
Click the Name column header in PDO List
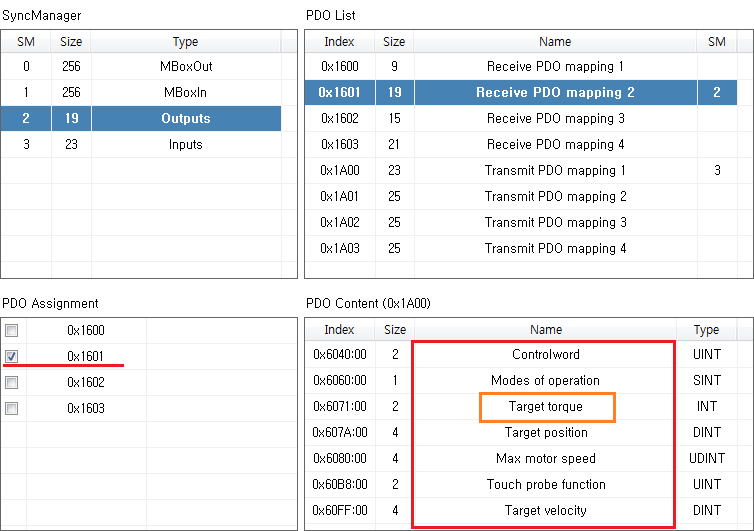click(555, 42)
